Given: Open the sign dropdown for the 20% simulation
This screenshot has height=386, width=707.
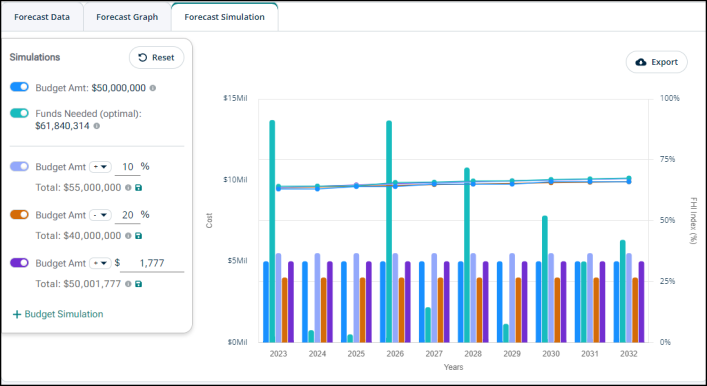Looking at the screenshot, I should [100, 215].
